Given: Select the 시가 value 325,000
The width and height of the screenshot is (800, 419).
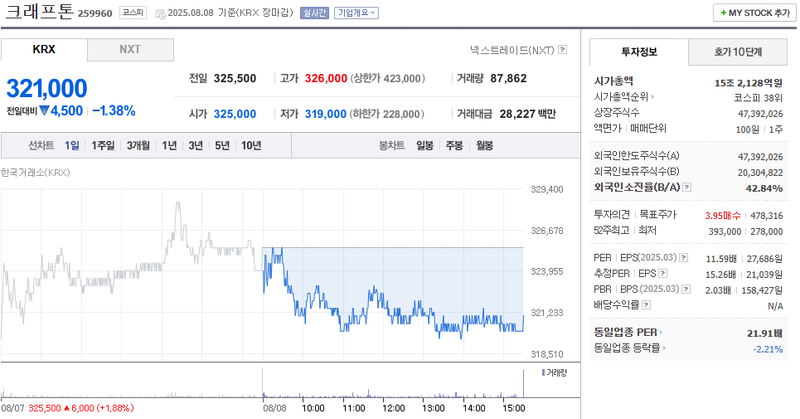Looking at the screenshot, I should [x=235, y=114].
